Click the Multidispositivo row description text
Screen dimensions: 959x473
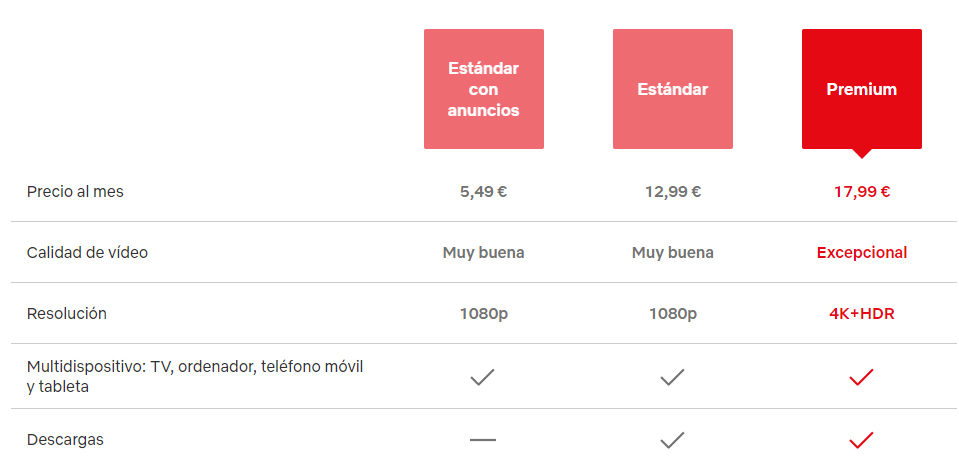click(x=195, y=376)
